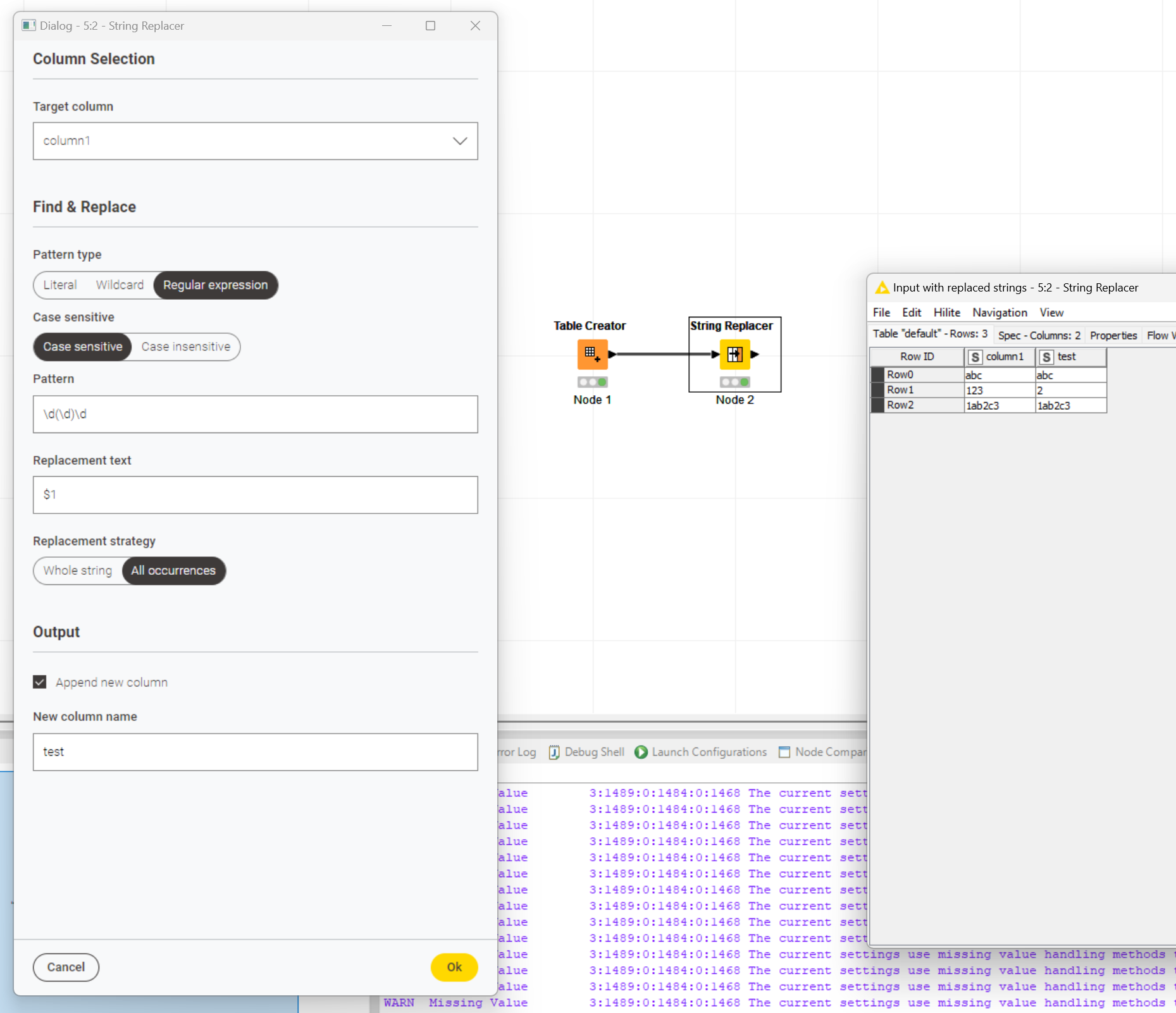The width and height of the screenshot is (1176, 1013).
Task: Click the warning icon in output window title
Action: click(881, 288)
